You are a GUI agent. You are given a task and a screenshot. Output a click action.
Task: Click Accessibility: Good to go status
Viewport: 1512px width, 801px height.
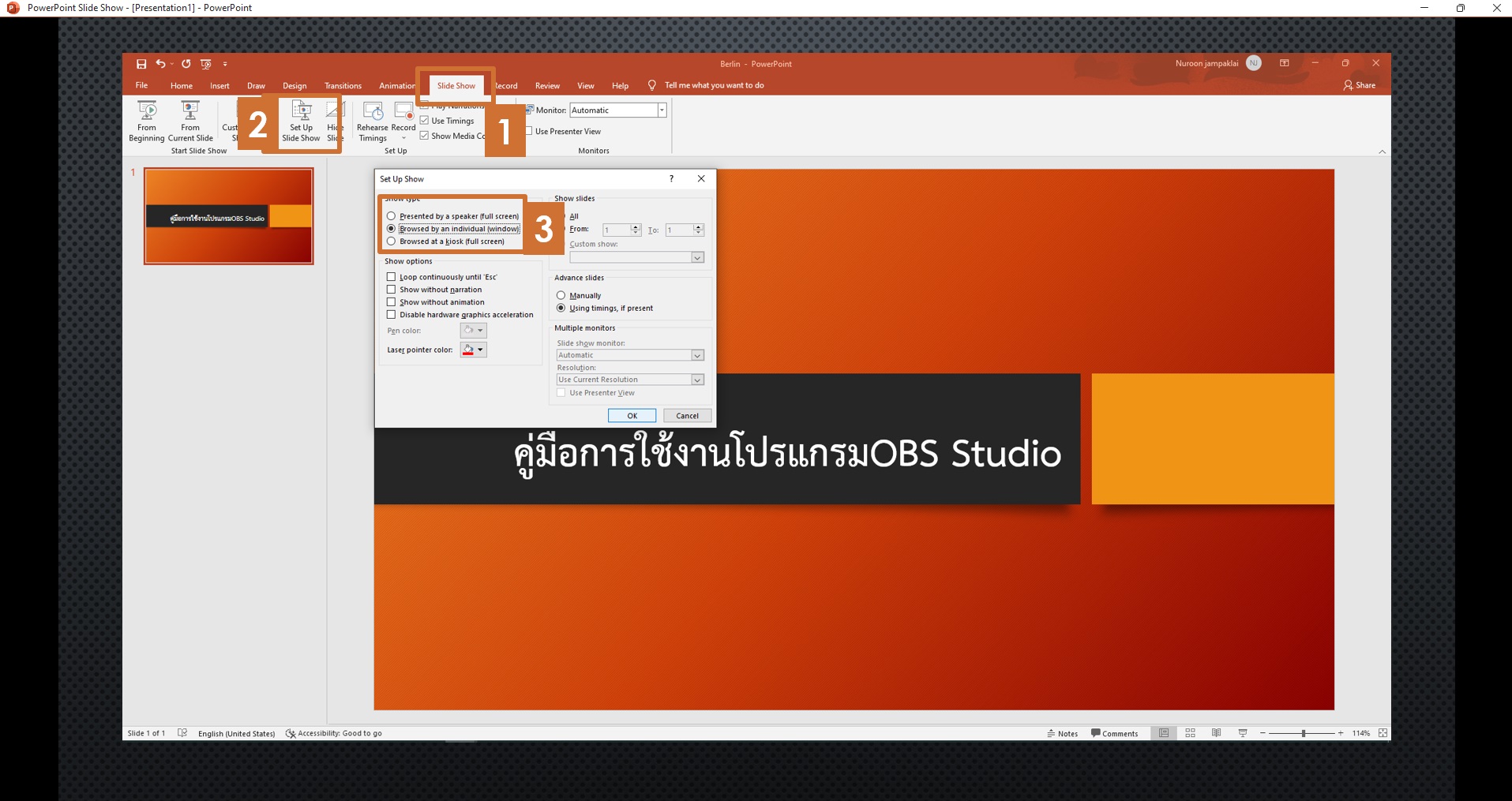point(334,734)
